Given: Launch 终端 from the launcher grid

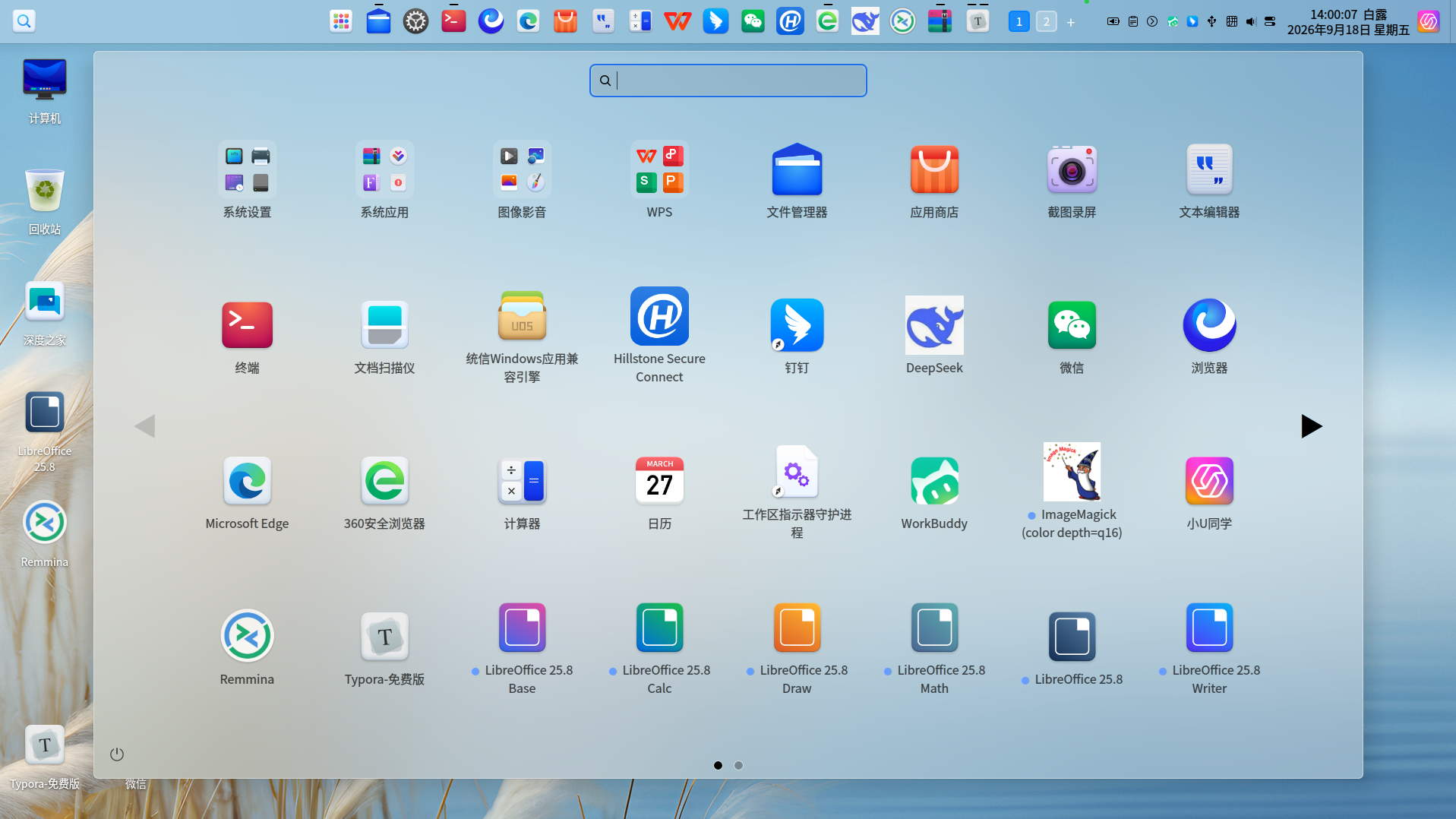Looking at the screenshot, I should (x=247, y=325).
